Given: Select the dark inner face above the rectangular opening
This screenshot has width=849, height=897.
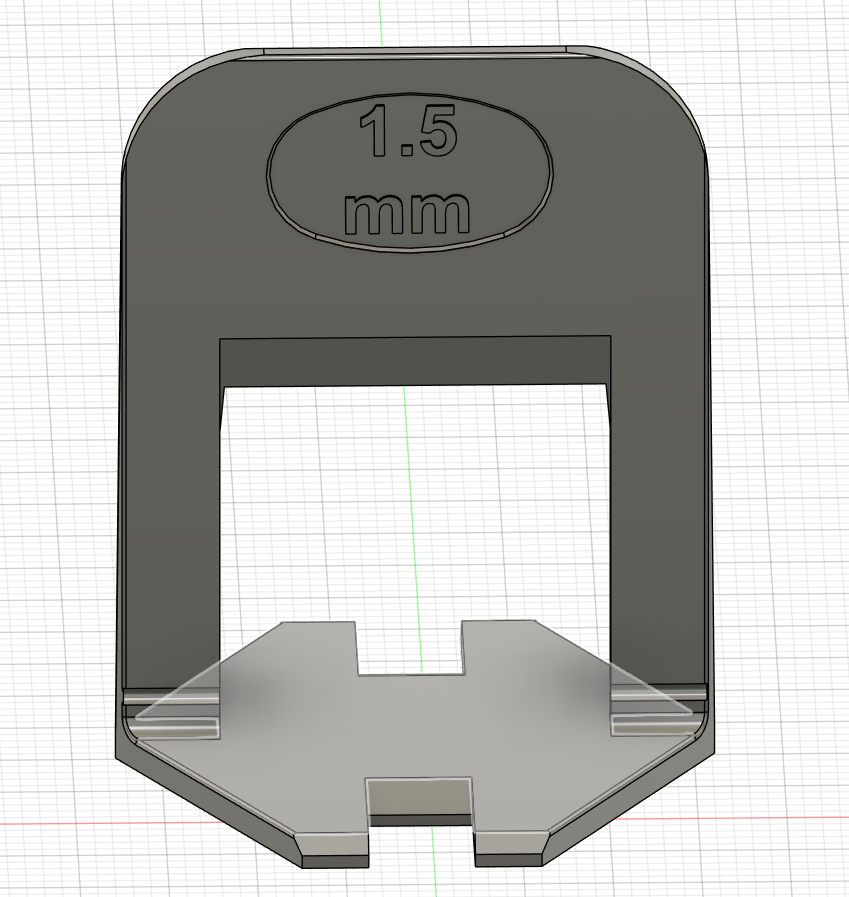Looking at the screenshot, I should click(415, 361).
